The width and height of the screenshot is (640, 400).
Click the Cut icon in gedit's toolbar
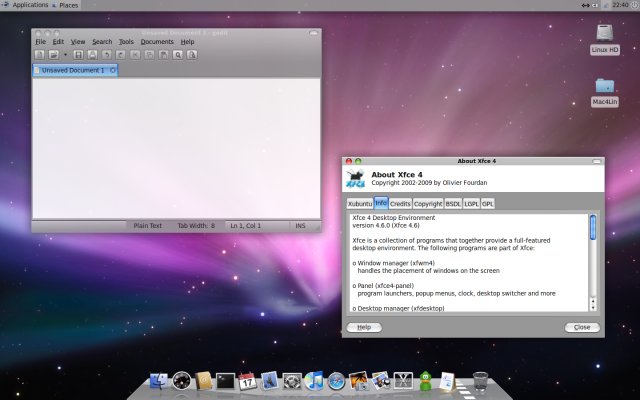[x=135, y=54]
